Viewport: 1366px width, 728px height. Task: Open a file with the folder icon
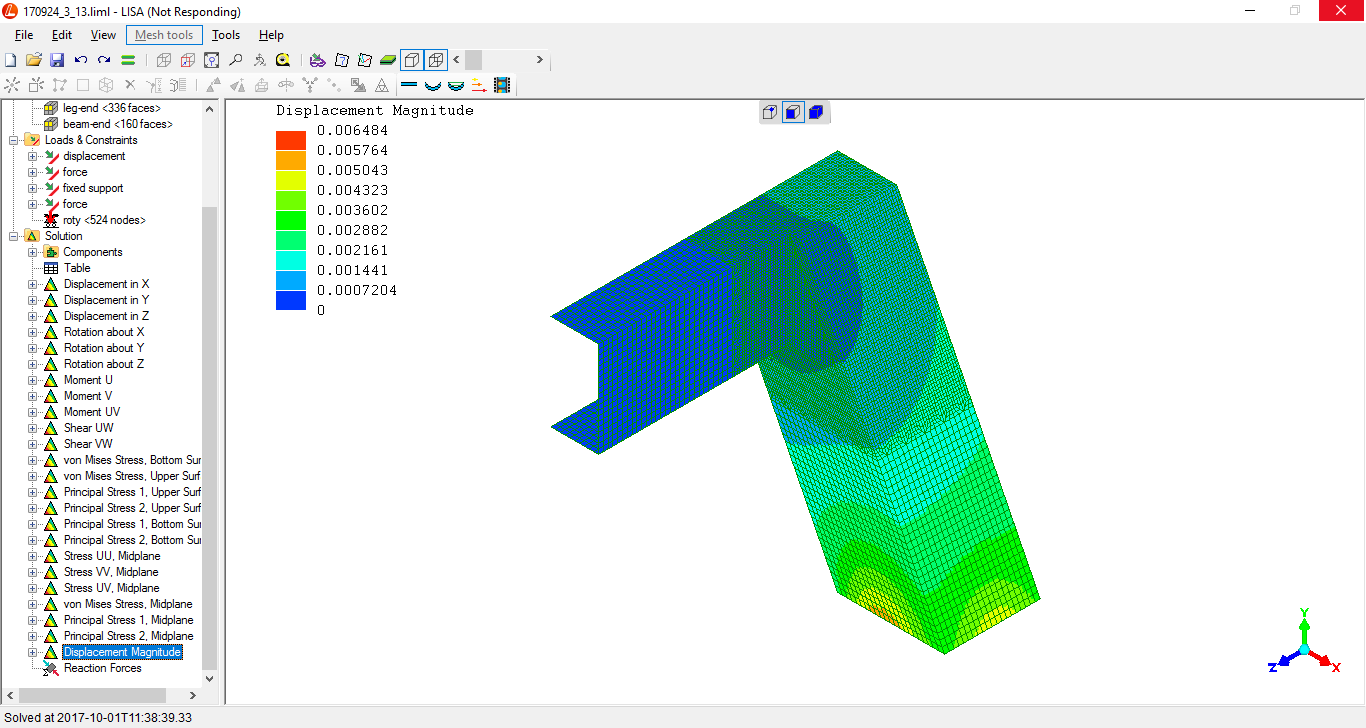[34, 60]
